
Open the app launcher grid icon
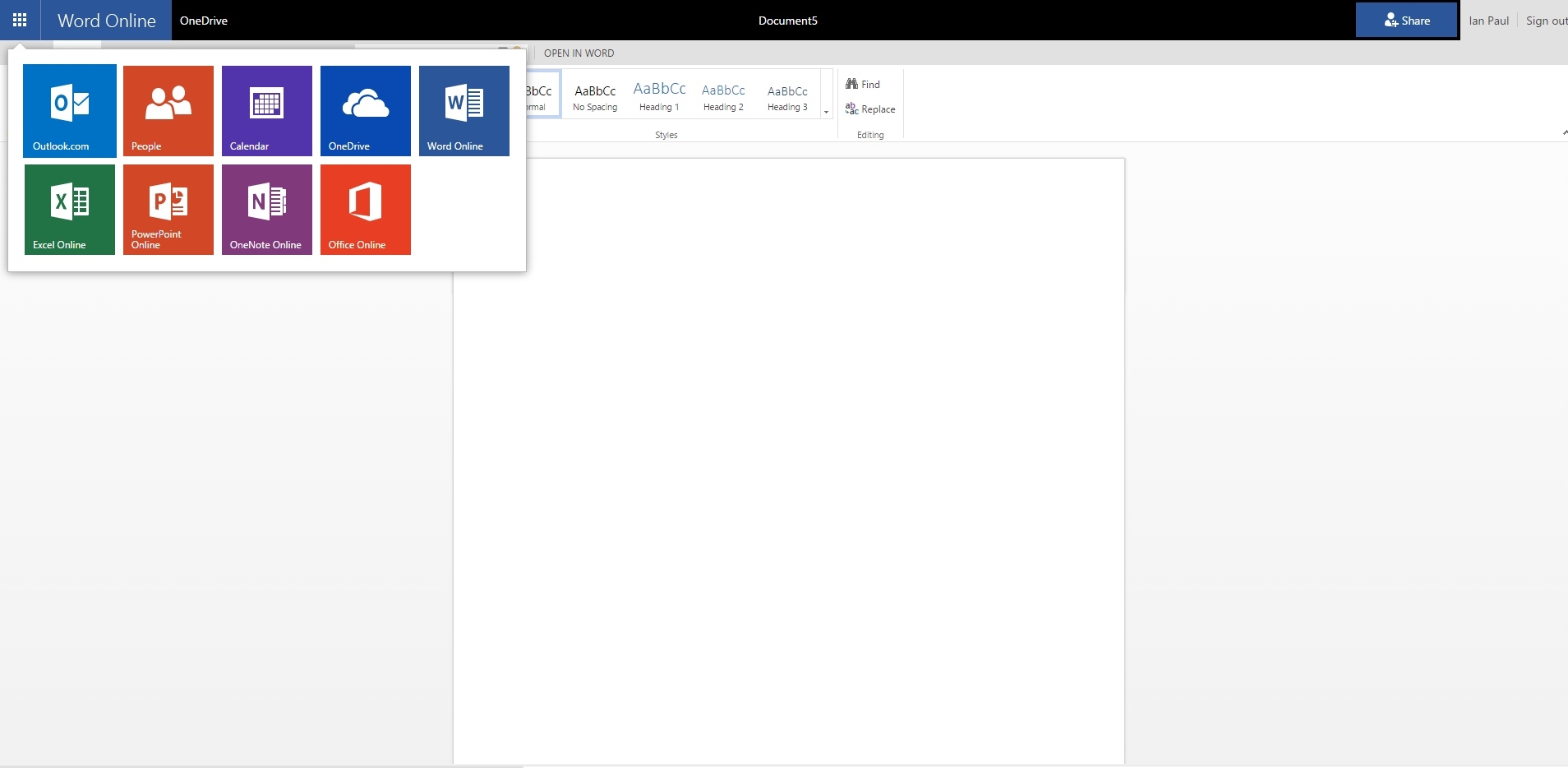pos(20,20)
